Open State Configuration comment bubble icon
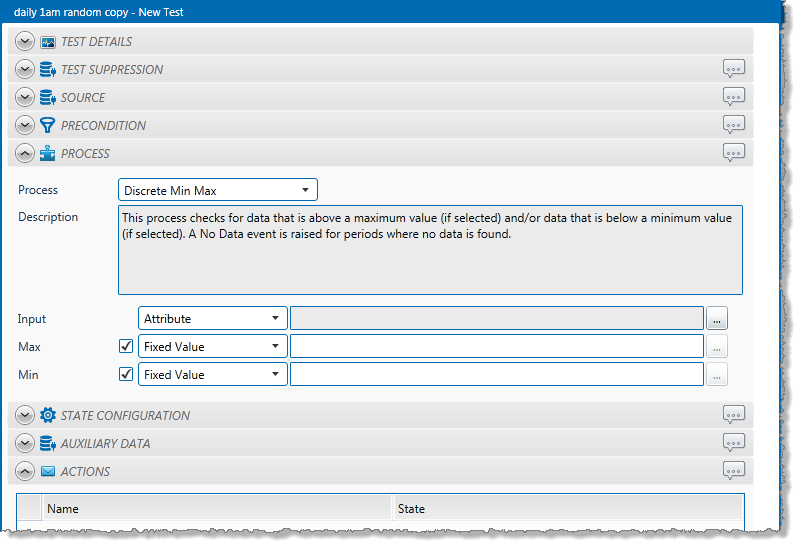 tap(734, 415)
